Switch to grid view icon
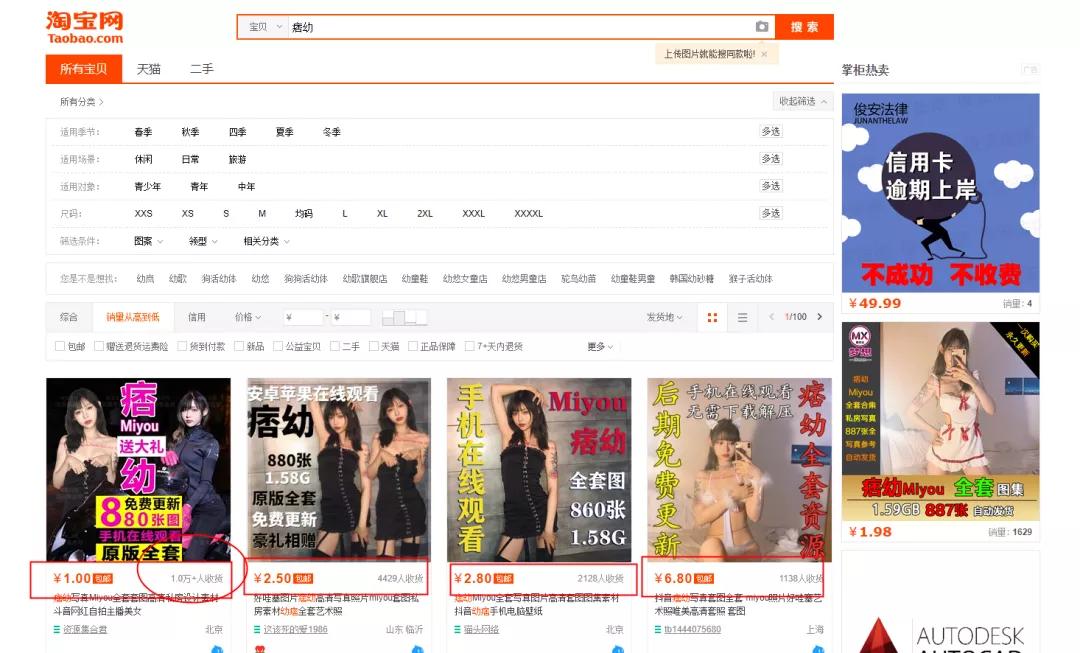 712,317
